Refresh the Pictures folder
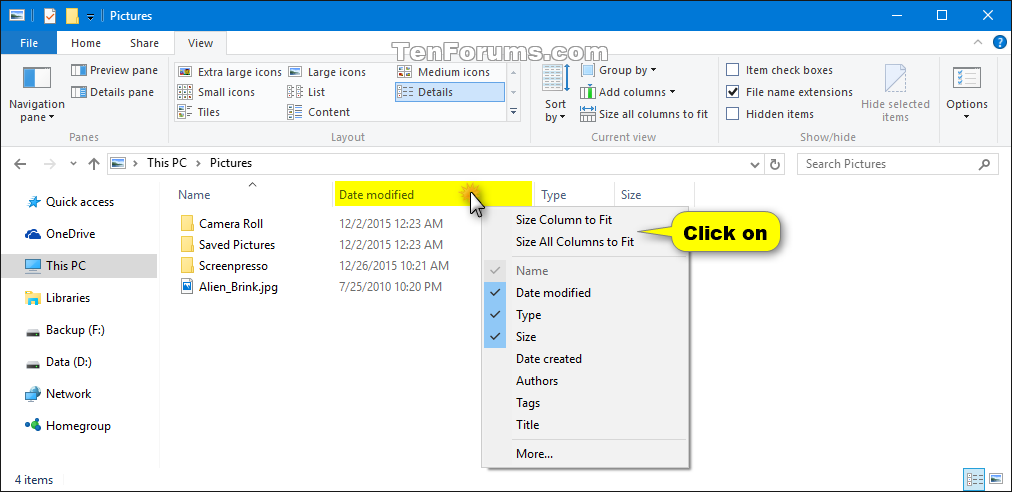This screenshot has width=1012, height=492. click(775, 164)
